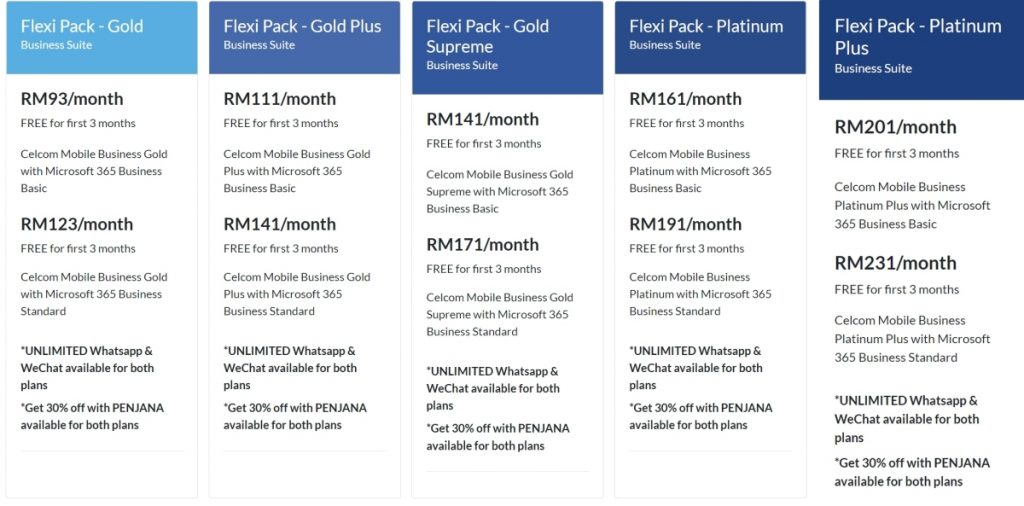Click Gold card's PENJANA 30% off note

click(92, 416)
